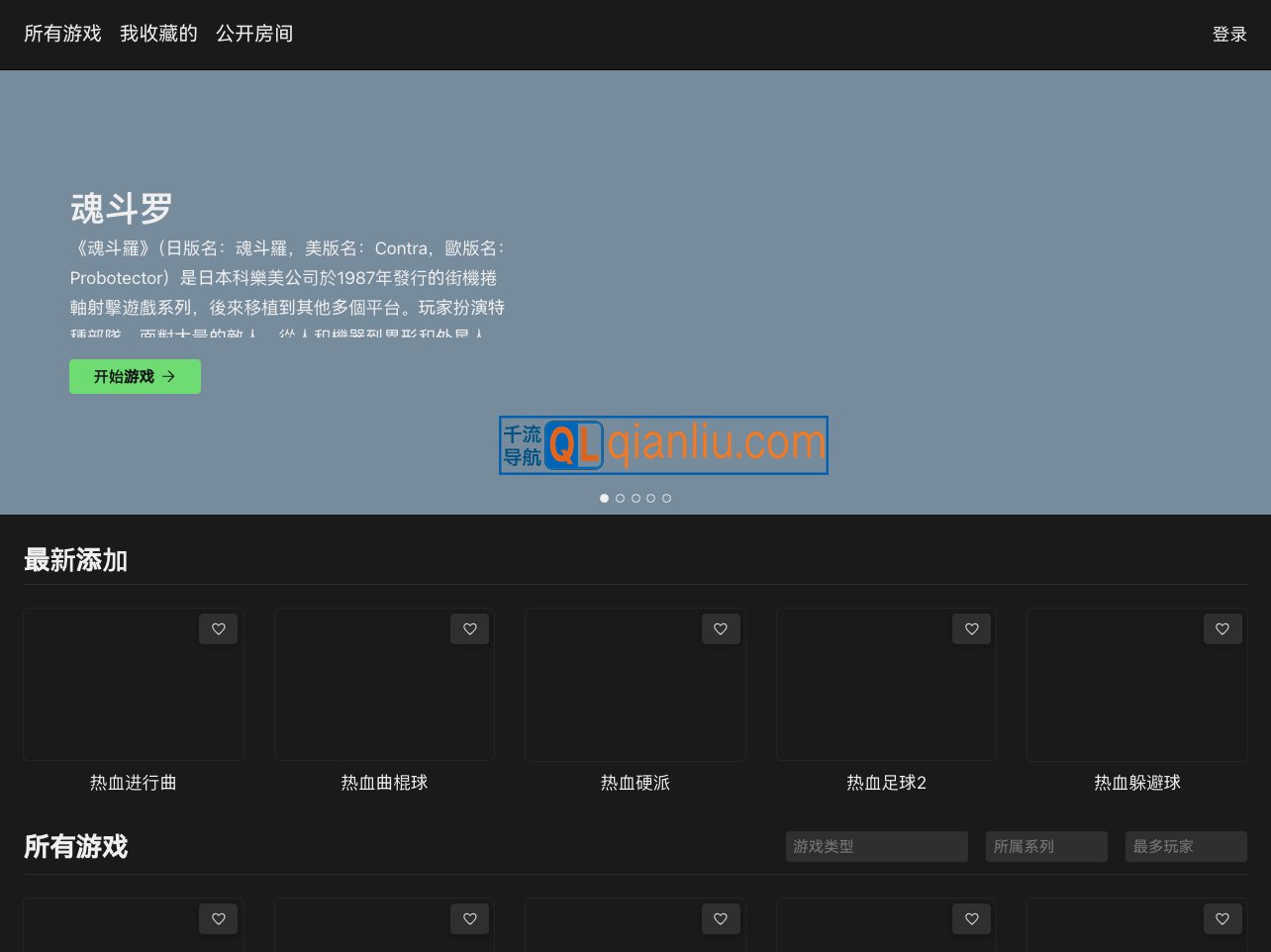Toggle favorite on the second bottom-row game card

469,918
